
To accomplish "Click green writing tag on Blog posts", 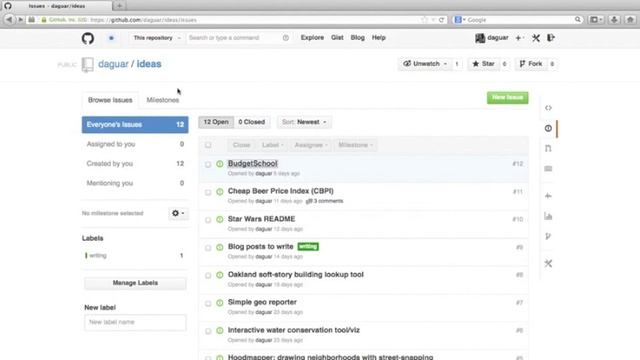I will pos(308,247).
